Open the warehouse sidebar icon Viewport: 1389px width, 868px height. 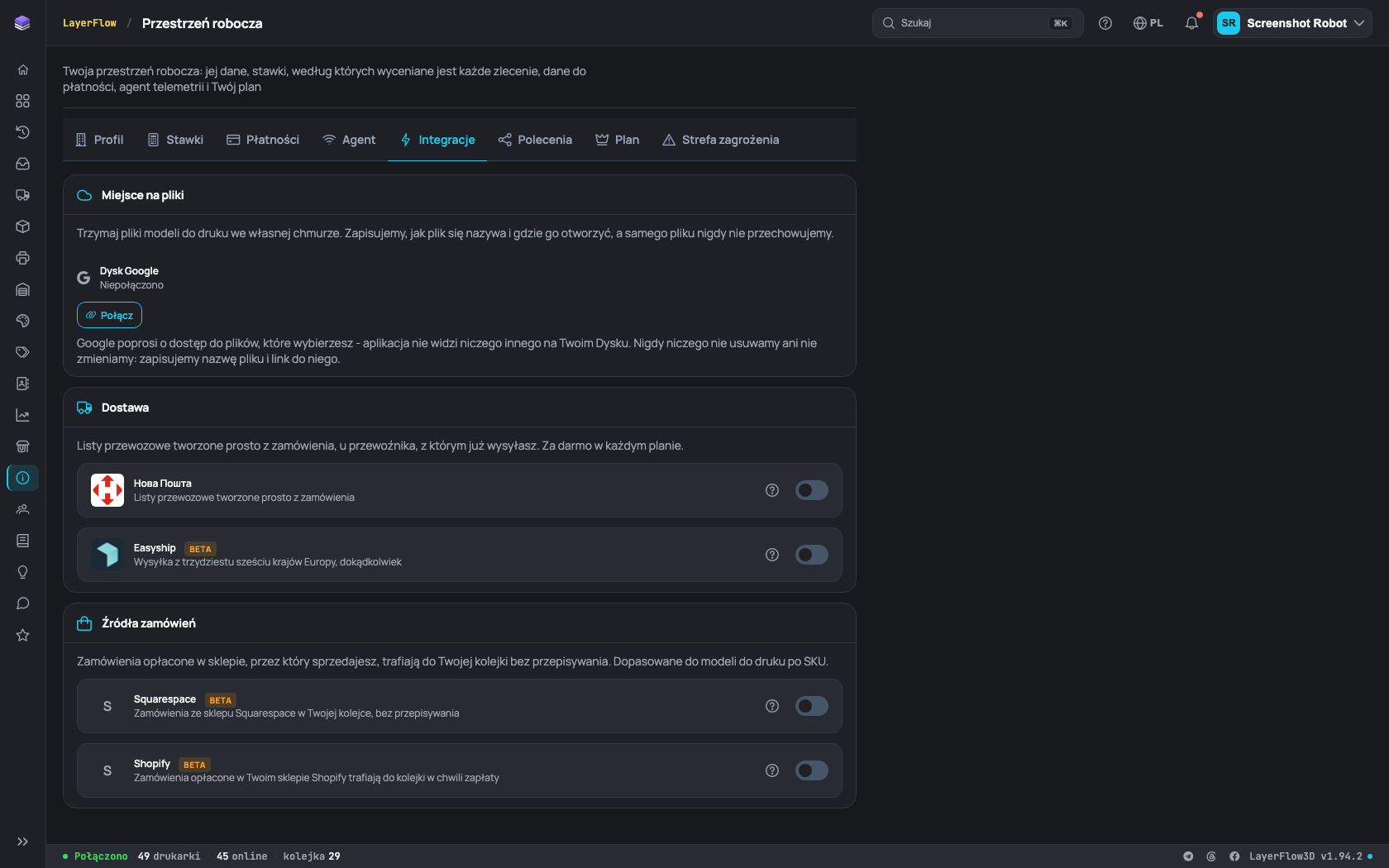coord(22,289)
